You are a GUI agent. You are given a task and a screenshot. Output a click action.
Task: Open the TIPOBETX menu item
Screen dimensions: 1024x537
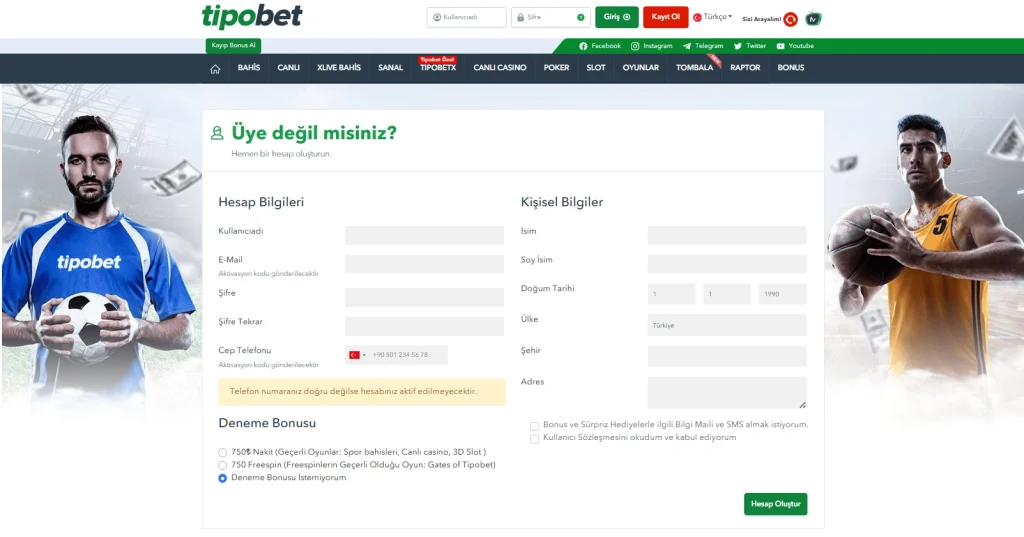point(438,68)
